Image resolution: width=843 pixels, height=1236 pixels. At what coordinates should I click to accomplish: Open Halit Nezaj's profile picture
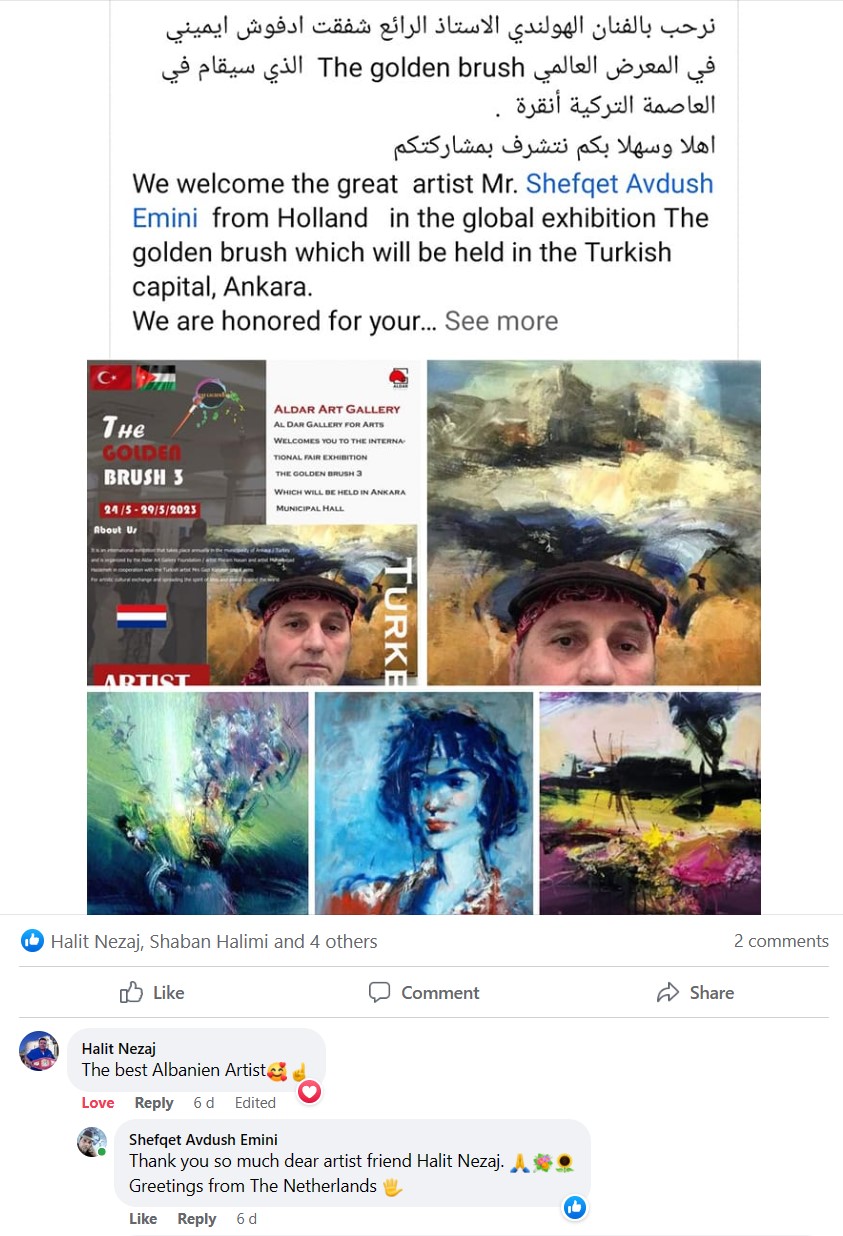tap(39, 1051)
